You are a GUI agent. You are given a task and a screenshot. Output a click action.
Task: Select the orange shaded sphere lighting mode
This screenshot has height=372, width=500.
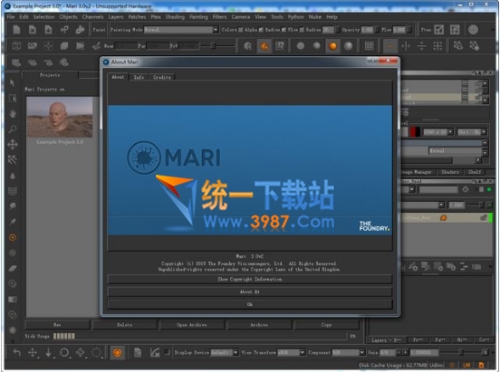[333, 46]
